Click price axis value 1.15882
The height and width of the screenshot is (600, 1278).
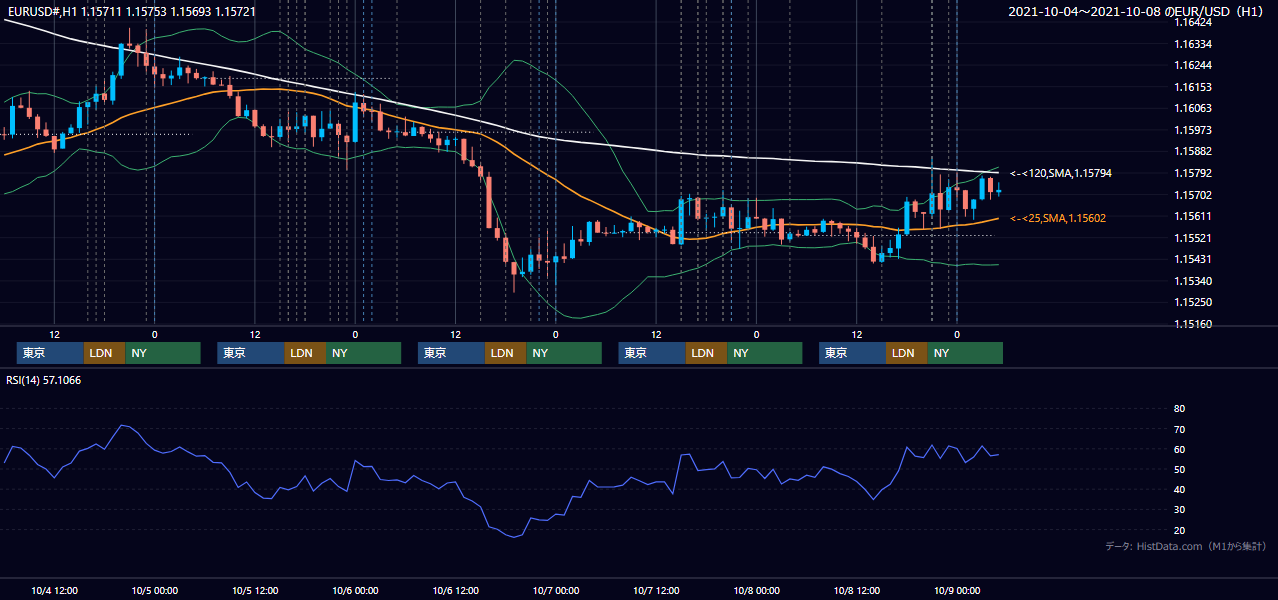[1192, 151]
